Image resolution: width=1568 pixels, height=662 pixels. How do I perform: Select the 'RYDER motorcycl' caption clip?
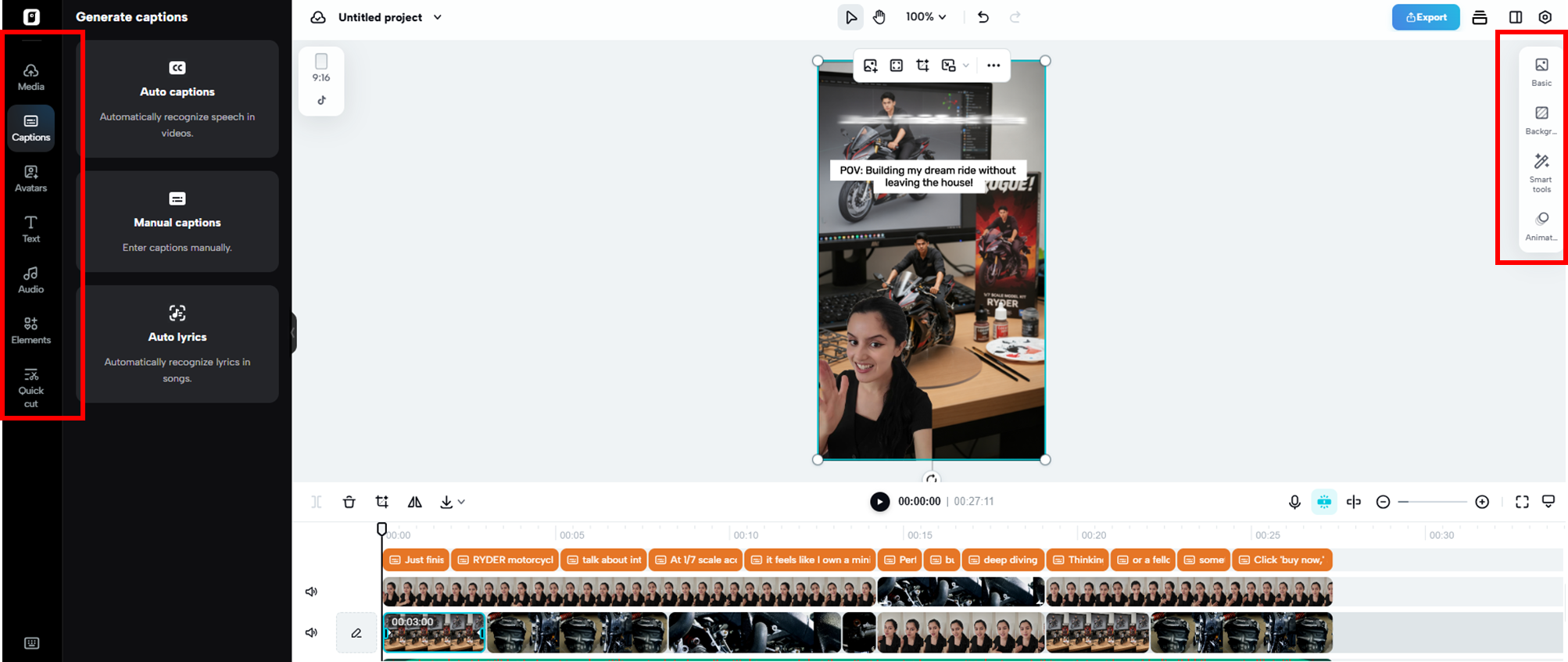click(505, 560)
